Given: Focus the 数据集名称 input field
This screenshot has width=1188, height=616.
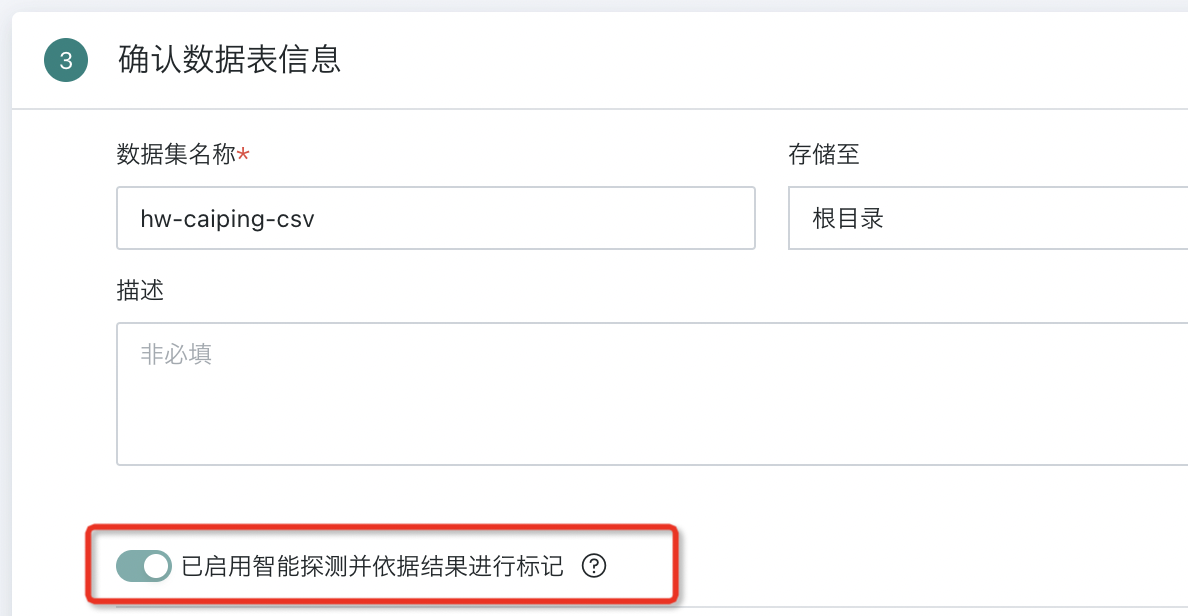Looking at the screenshot, I should (436, 218).
